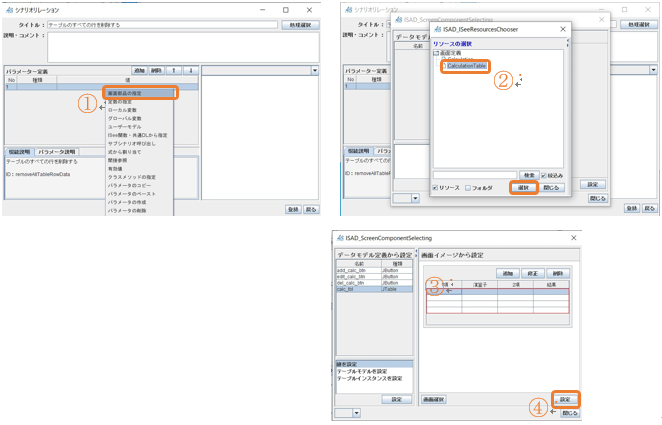Screen dimensions: 662x425
Task: Toggle the リソース checkbox
Action: (x=435, y=188)
